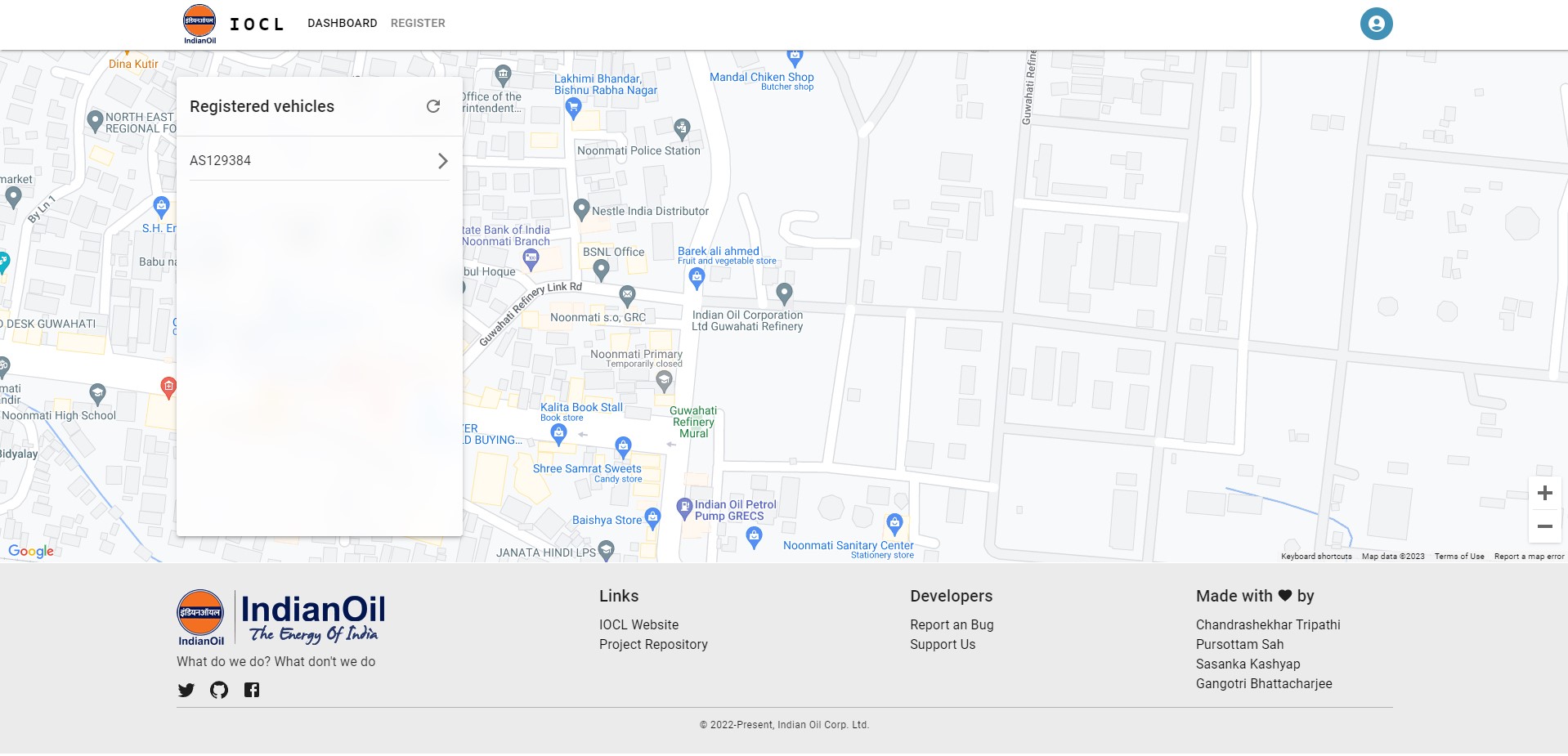1568x756 pixels.
Task: Click Report a map error
Action: tap(1529, 556)
